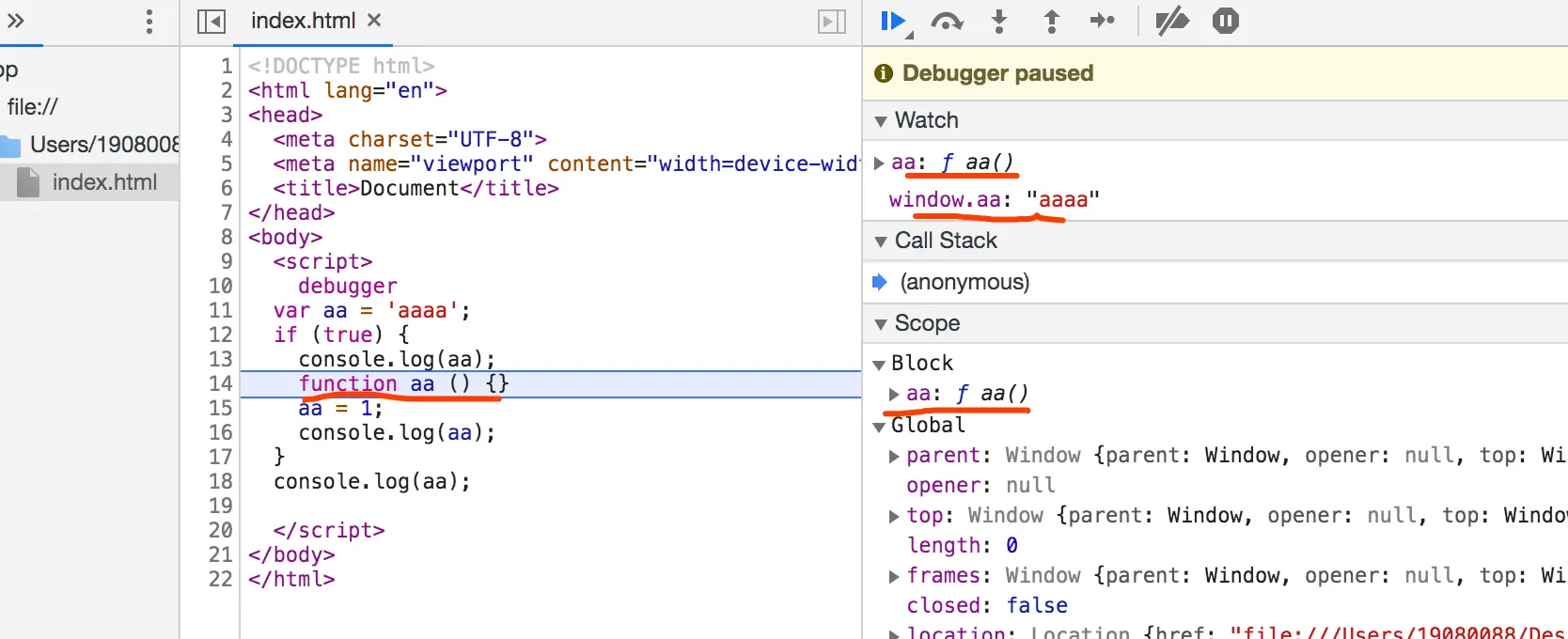Show more navigator tabs chevron
This screenshot has height=639, width=1568.
click(x=16, y=21)
